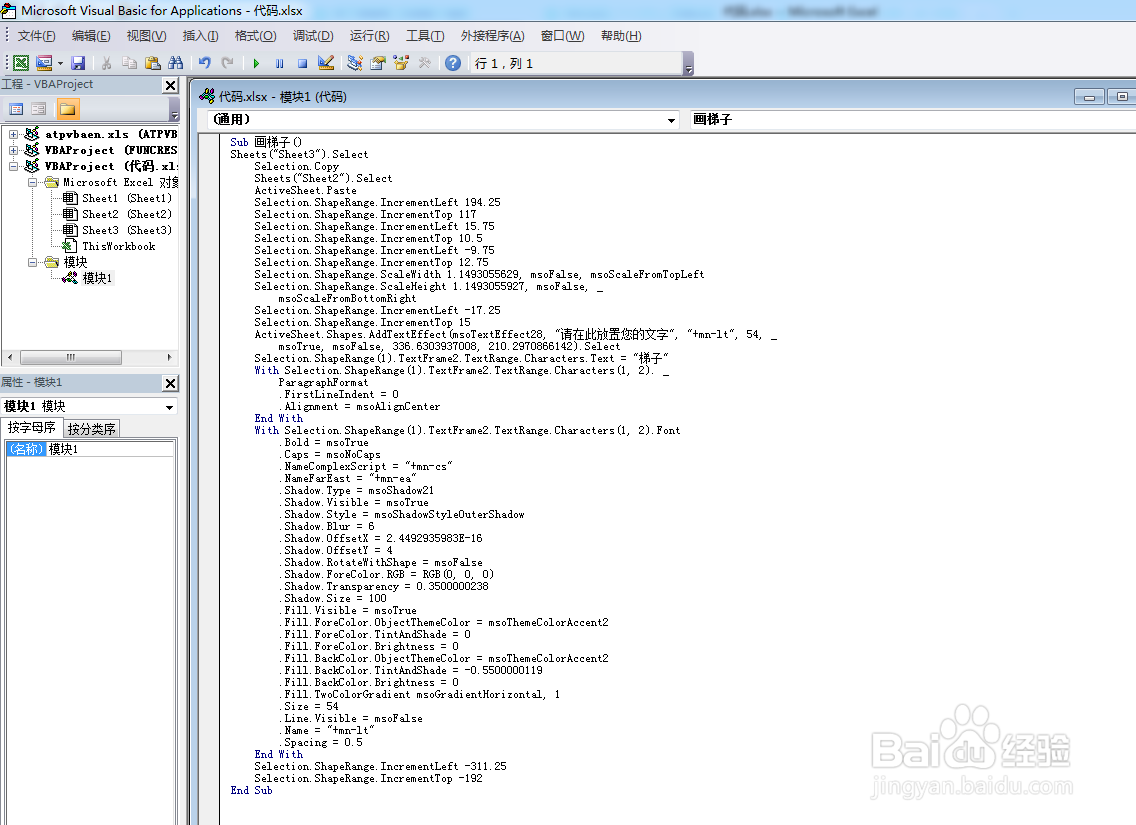Click the Cut scissors icon
Viewport: 1136px width, 825px height.
click(106, 63)
